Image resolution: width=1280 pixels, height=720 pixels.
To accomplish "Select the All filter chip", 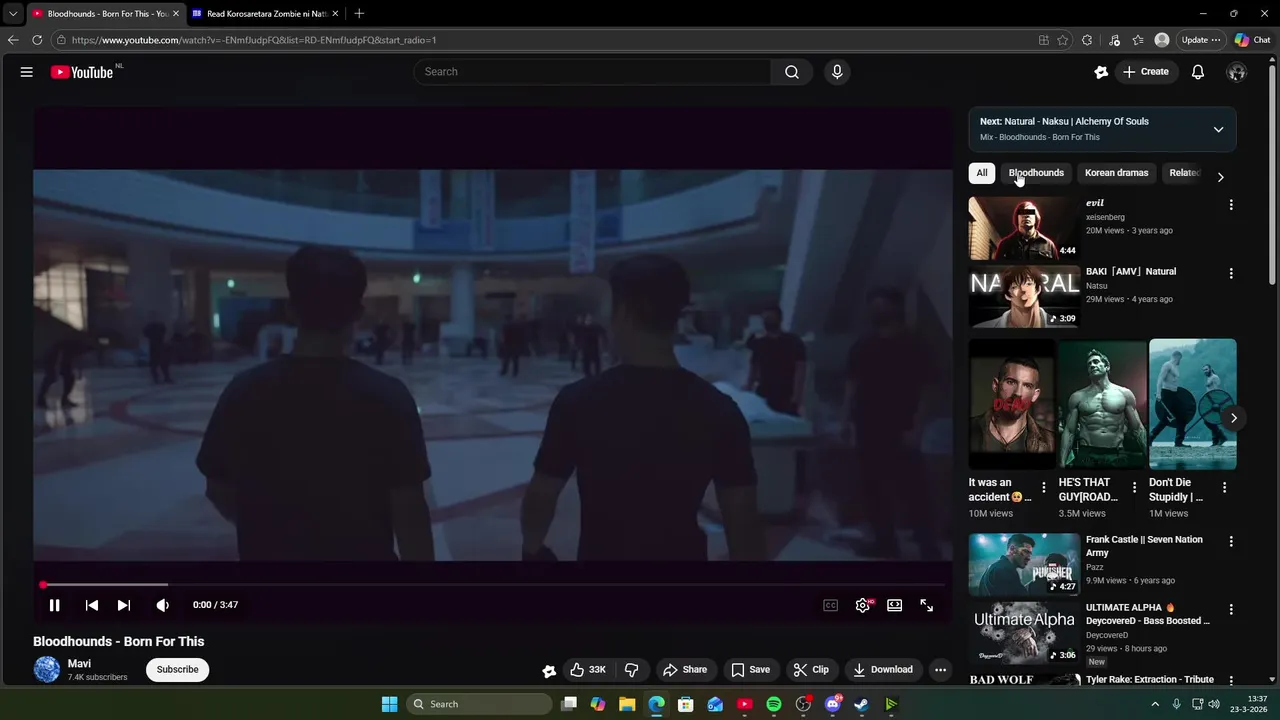I will tap(982, 173).
